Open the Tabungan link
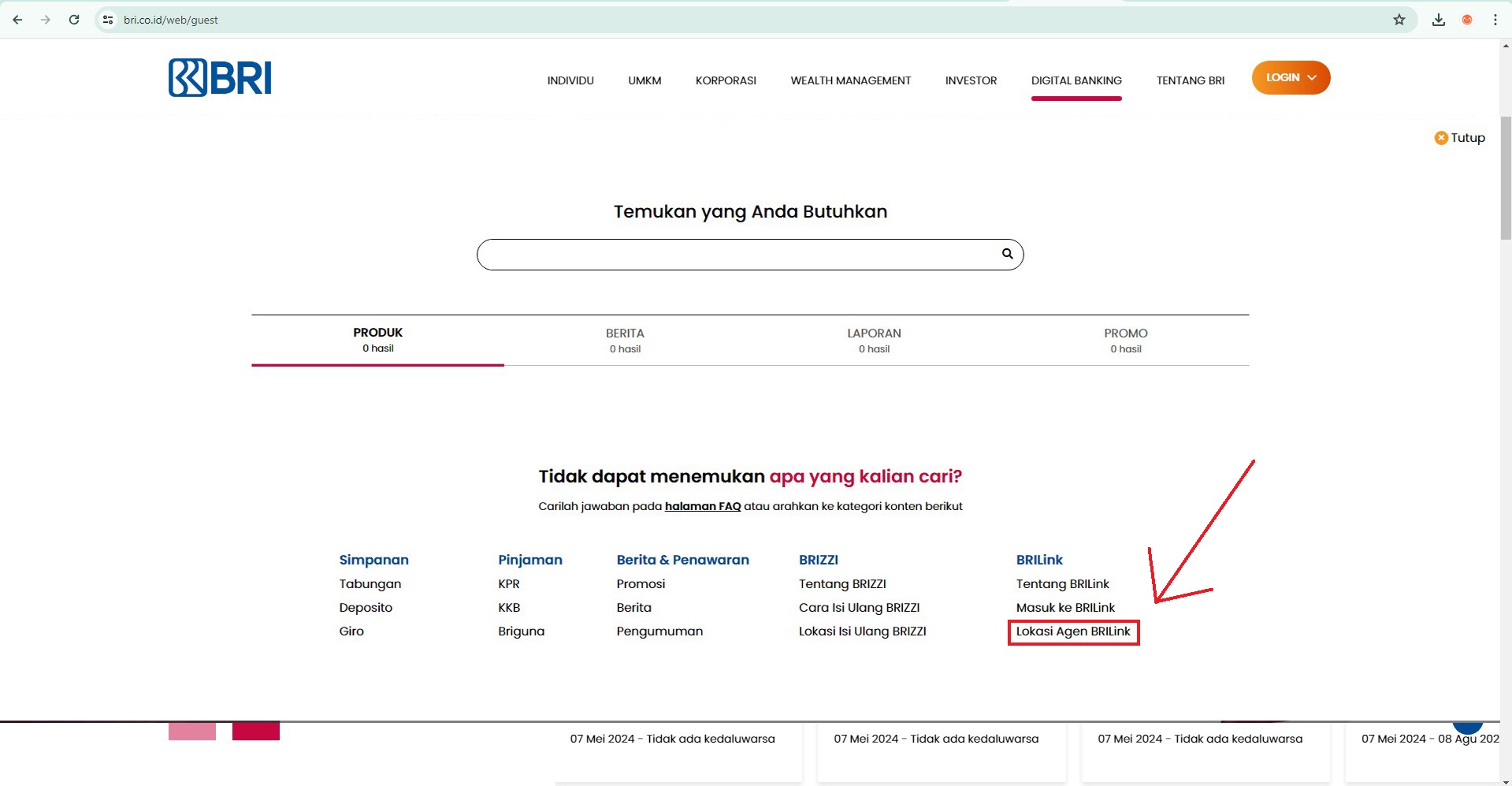The image size is (1512, 786). pos(370,583)
